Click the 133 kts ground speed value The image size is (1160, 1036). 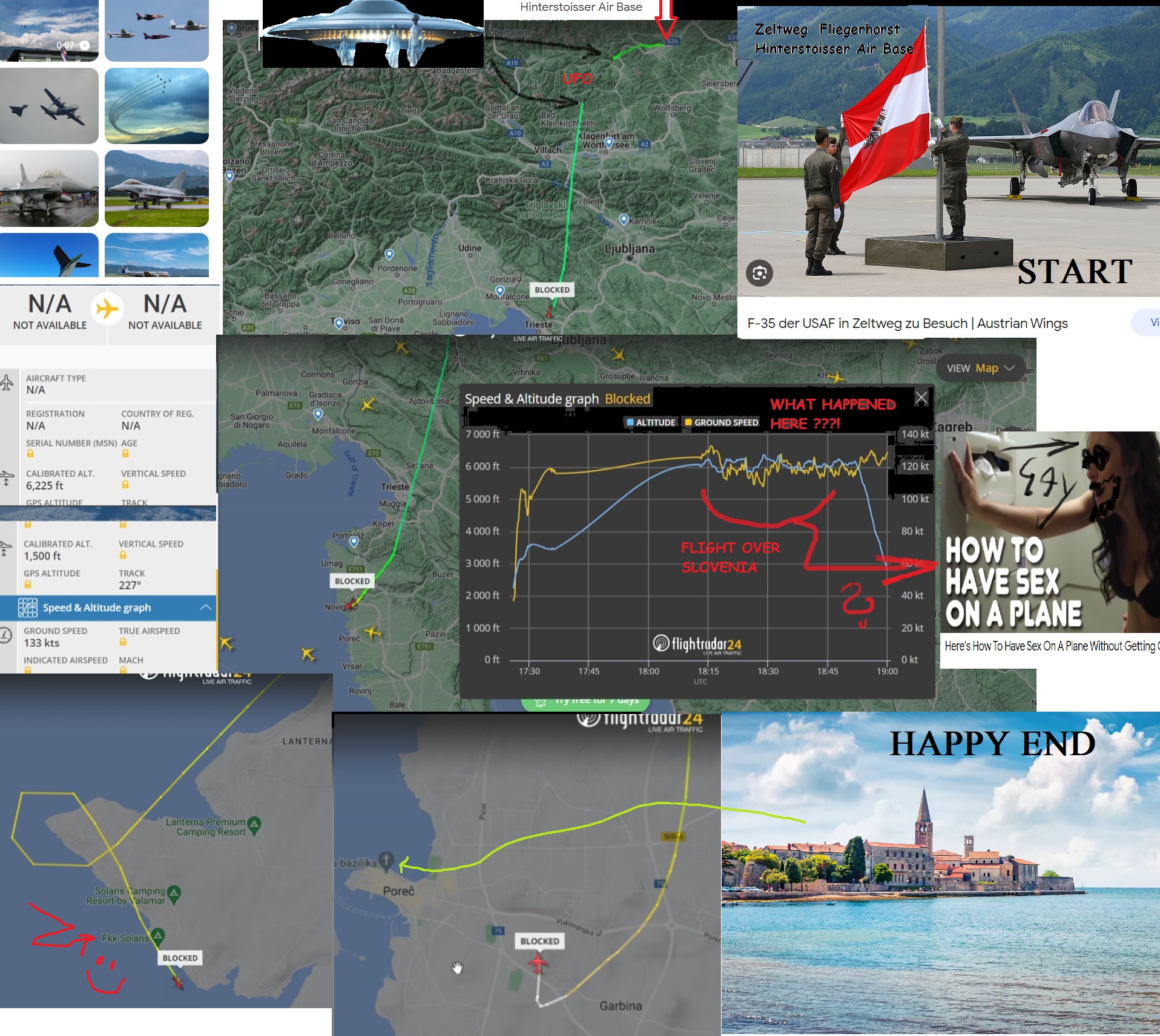[41, 643]
